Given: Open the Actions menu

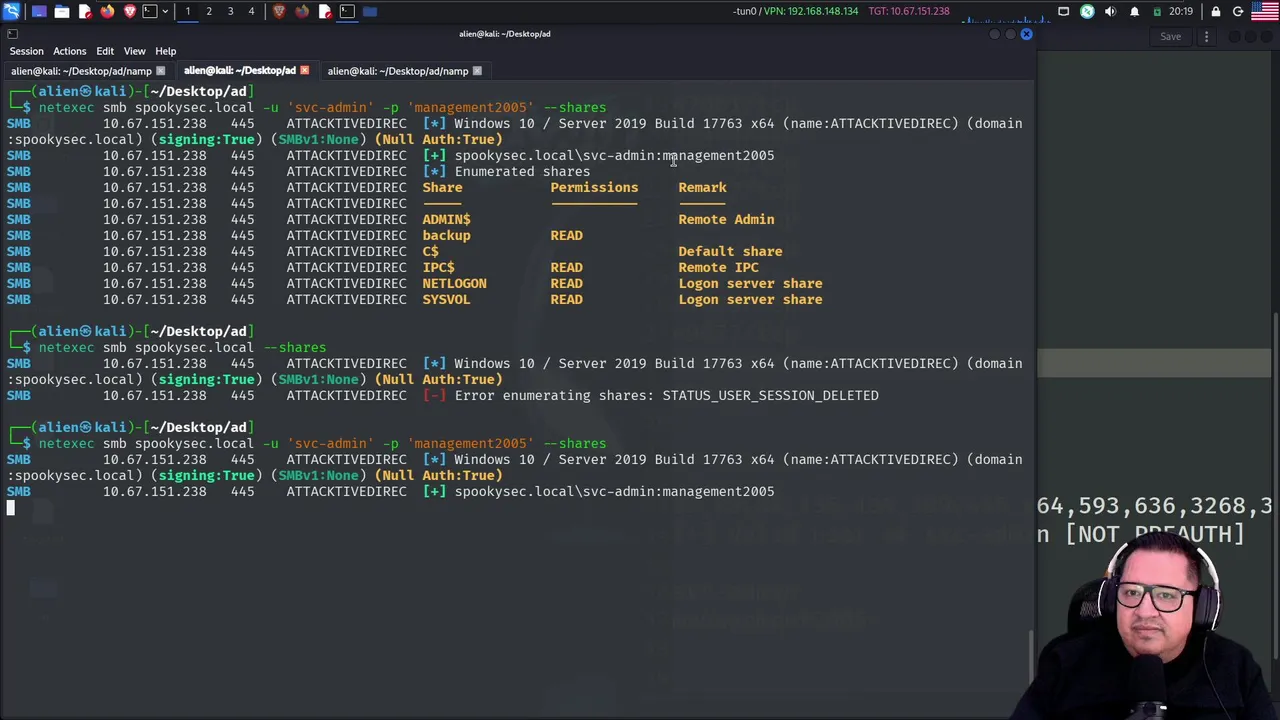Looking at the screenshot, I should click(70, 51).
